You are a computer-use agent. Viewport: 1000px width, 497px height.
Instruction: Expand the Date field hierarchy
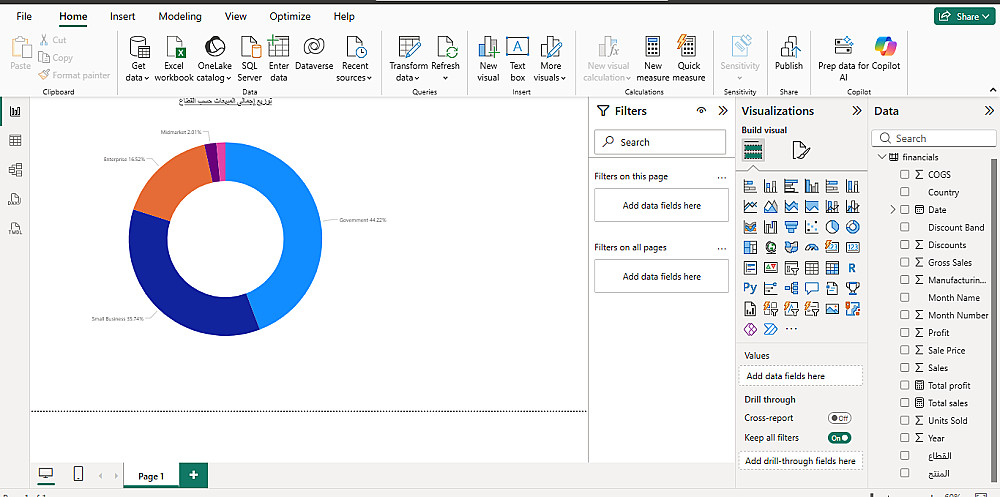tap(892, 210)
